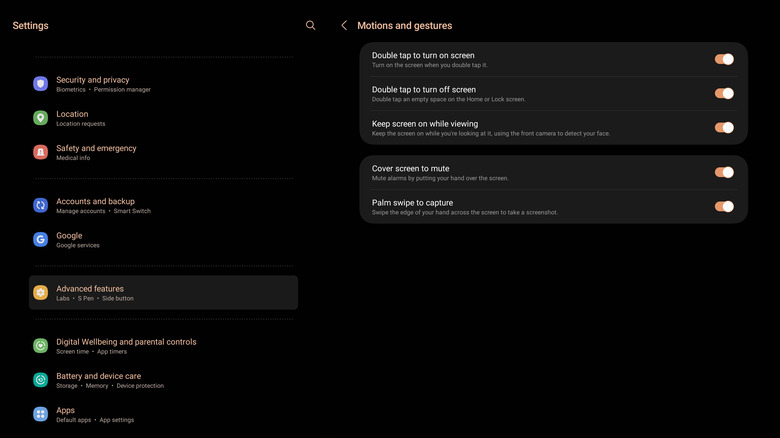Viewport: 780px width, 438px height.
Task: Tap the red Safety and emergency icon
Action: pos(40,152)
